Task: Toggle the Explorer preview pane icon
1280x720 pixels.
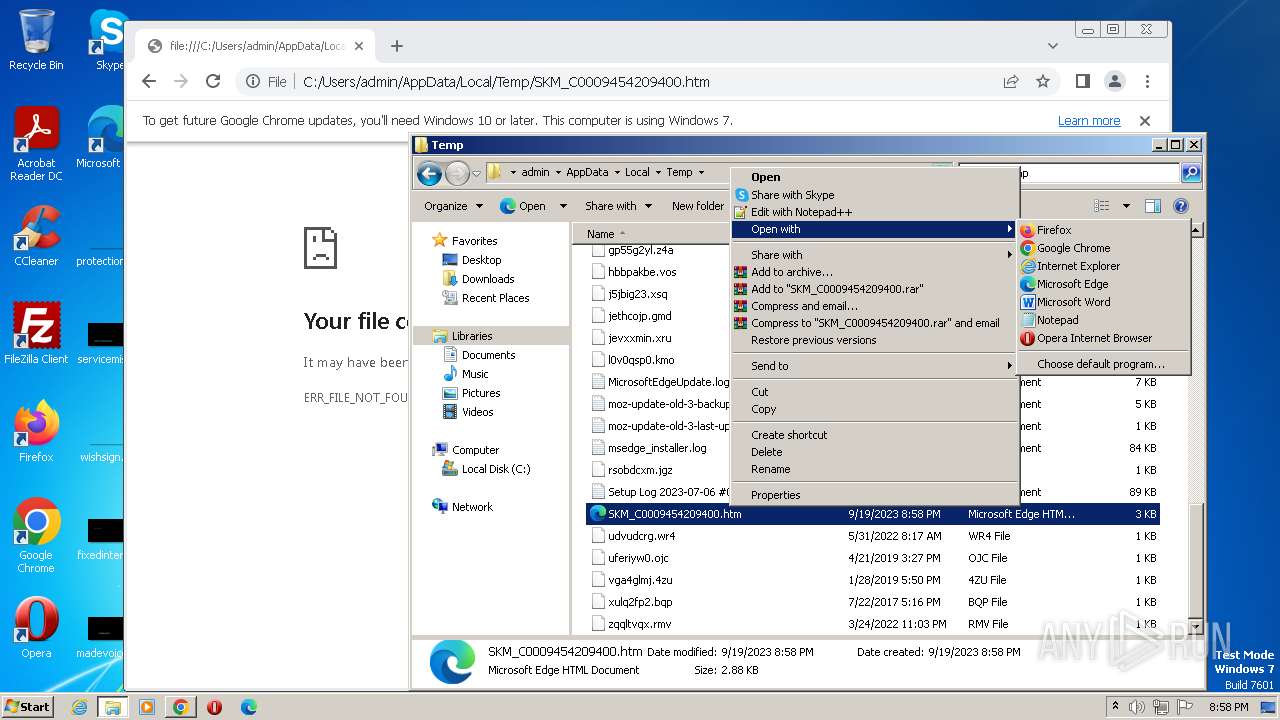Action: pos(1153,206)
